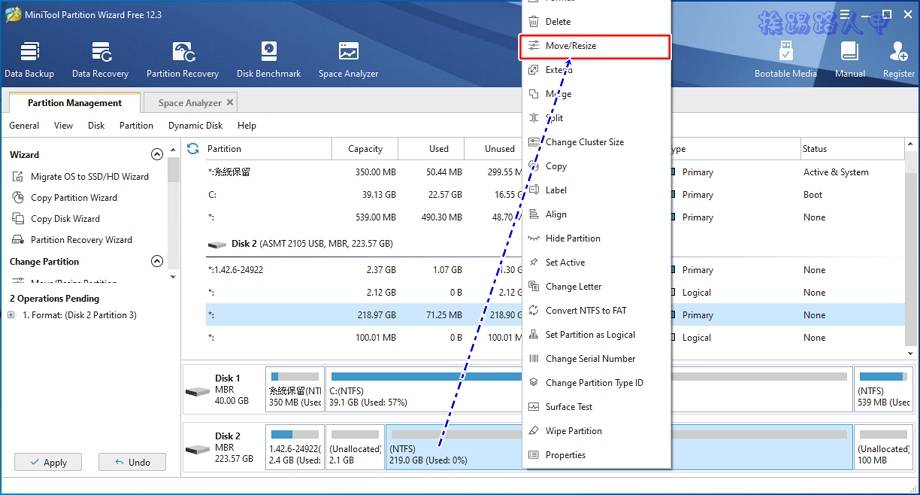Choose Change Partition Type ID
This screenshot has width=920, height=495.
coord(596,382)
